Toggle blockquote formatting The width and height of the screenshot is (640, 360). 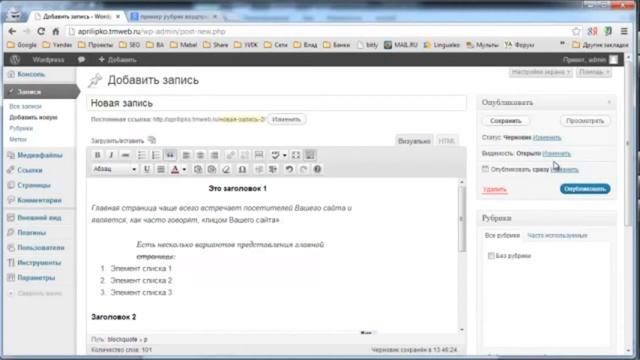[170, 155]
